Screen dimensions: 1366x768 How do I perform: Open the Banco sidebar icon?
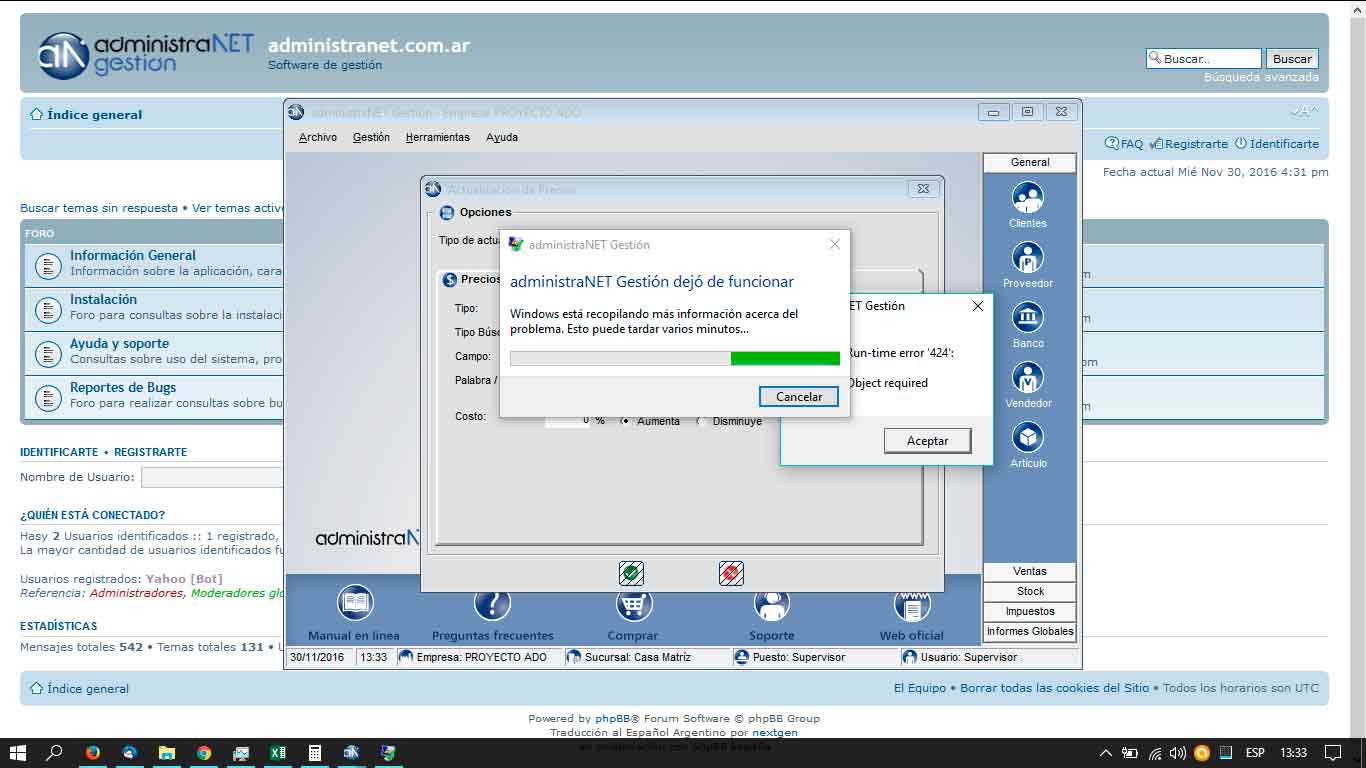click(x=1027, y=317)
